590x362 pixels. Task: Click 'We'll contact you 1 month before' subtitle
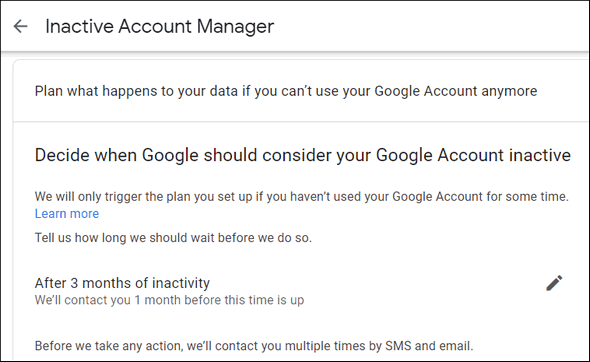(169, 300)
